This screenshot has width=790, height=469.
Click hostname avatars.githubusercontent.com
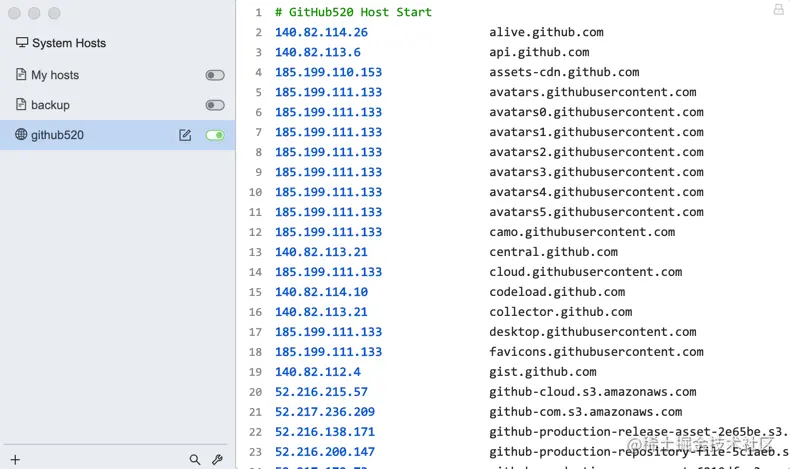pyautogui.click(x=592, y=92)
